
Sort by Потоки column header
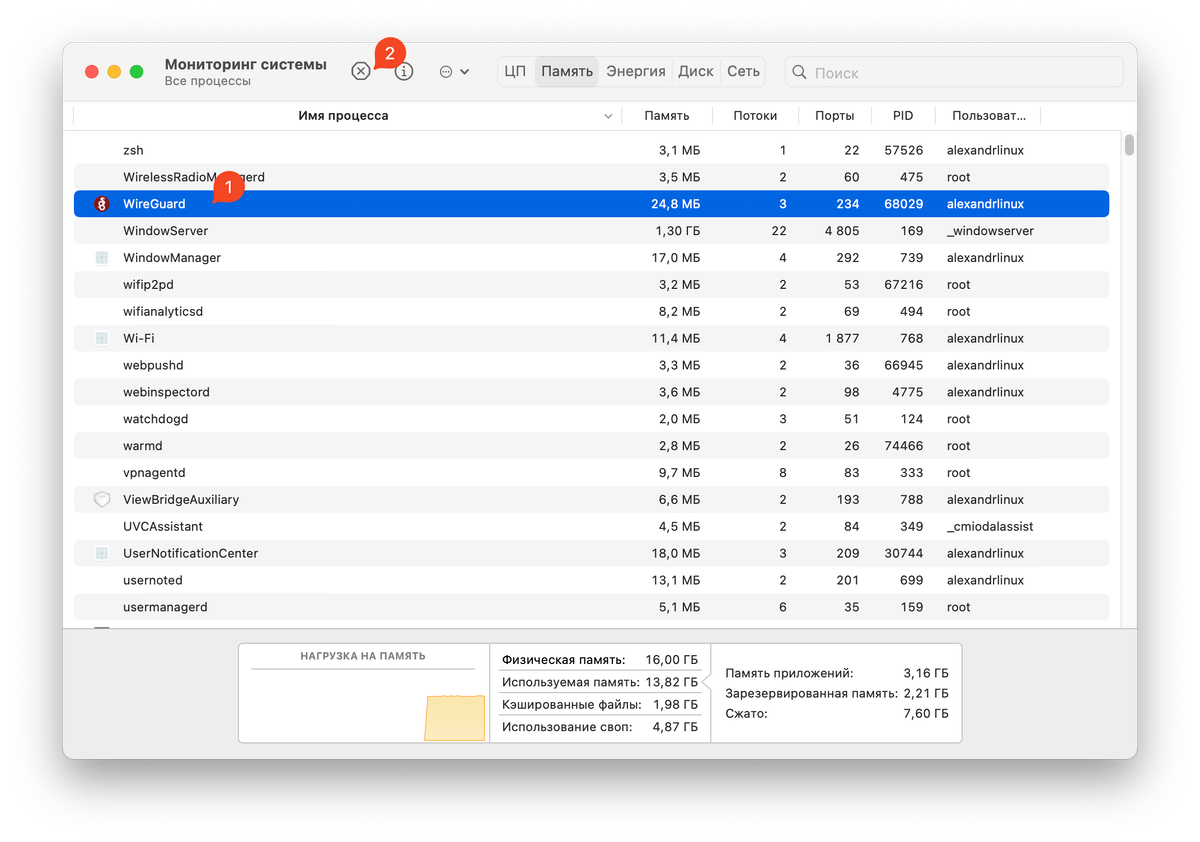[x=755, y=116]
